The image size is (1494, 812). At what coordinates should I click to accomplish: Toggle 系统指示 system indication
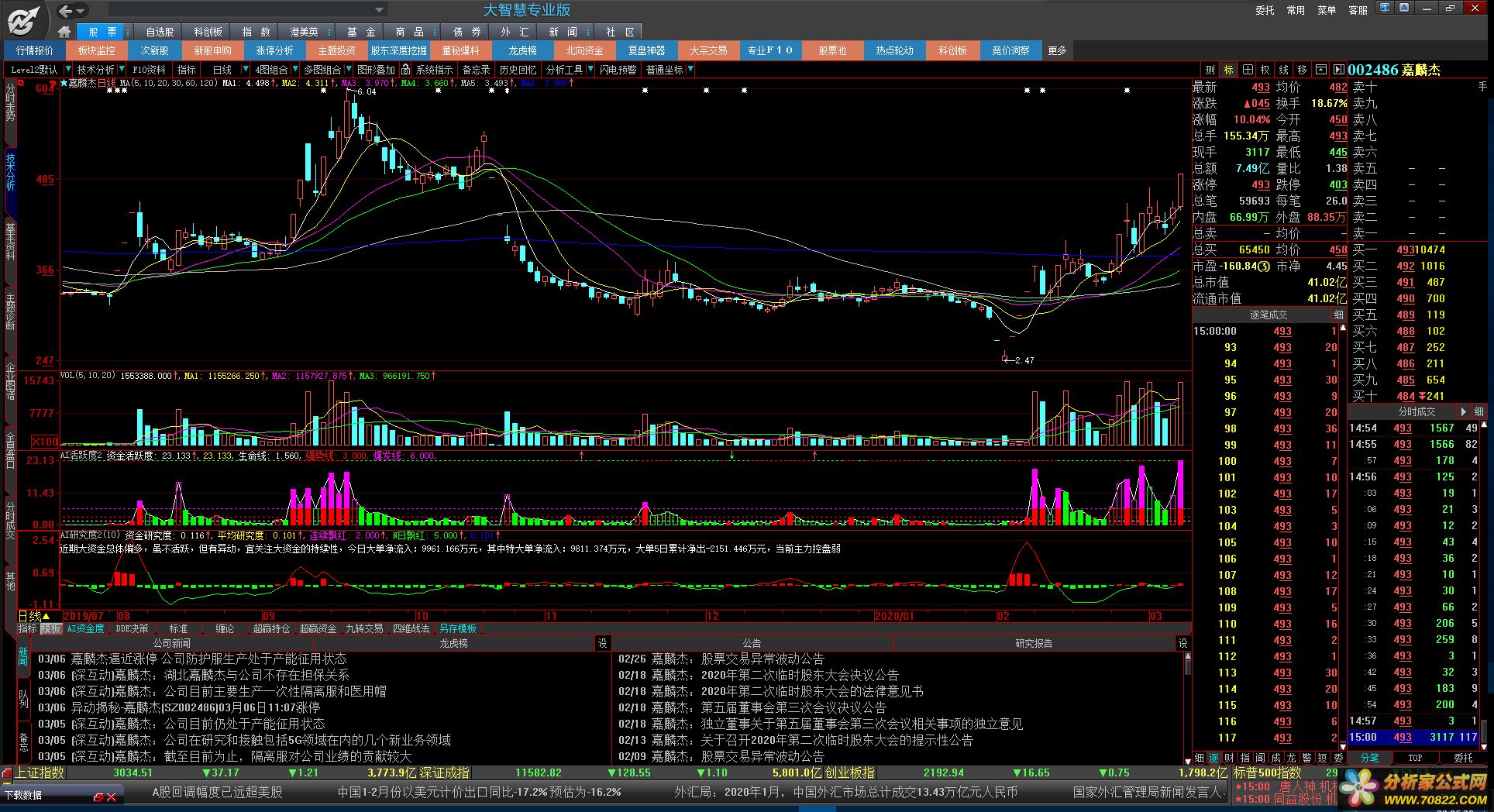coord(434,70)
